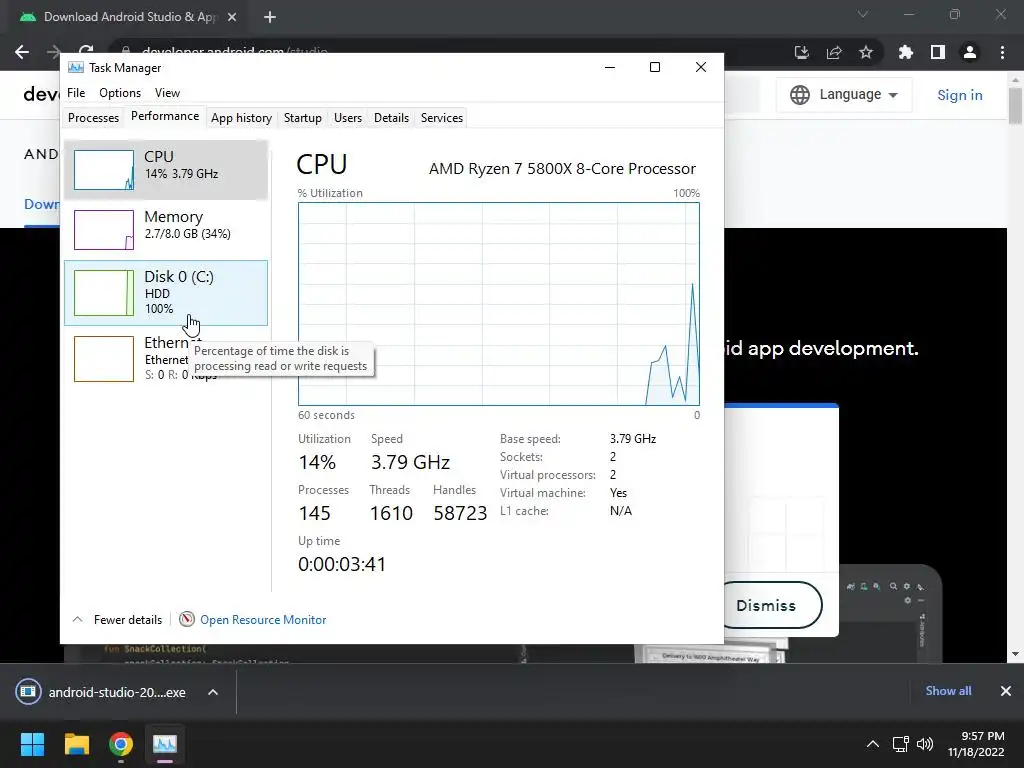Open the Startup tab
This screenshot has height=768, width=1024.
coord(302,118)
